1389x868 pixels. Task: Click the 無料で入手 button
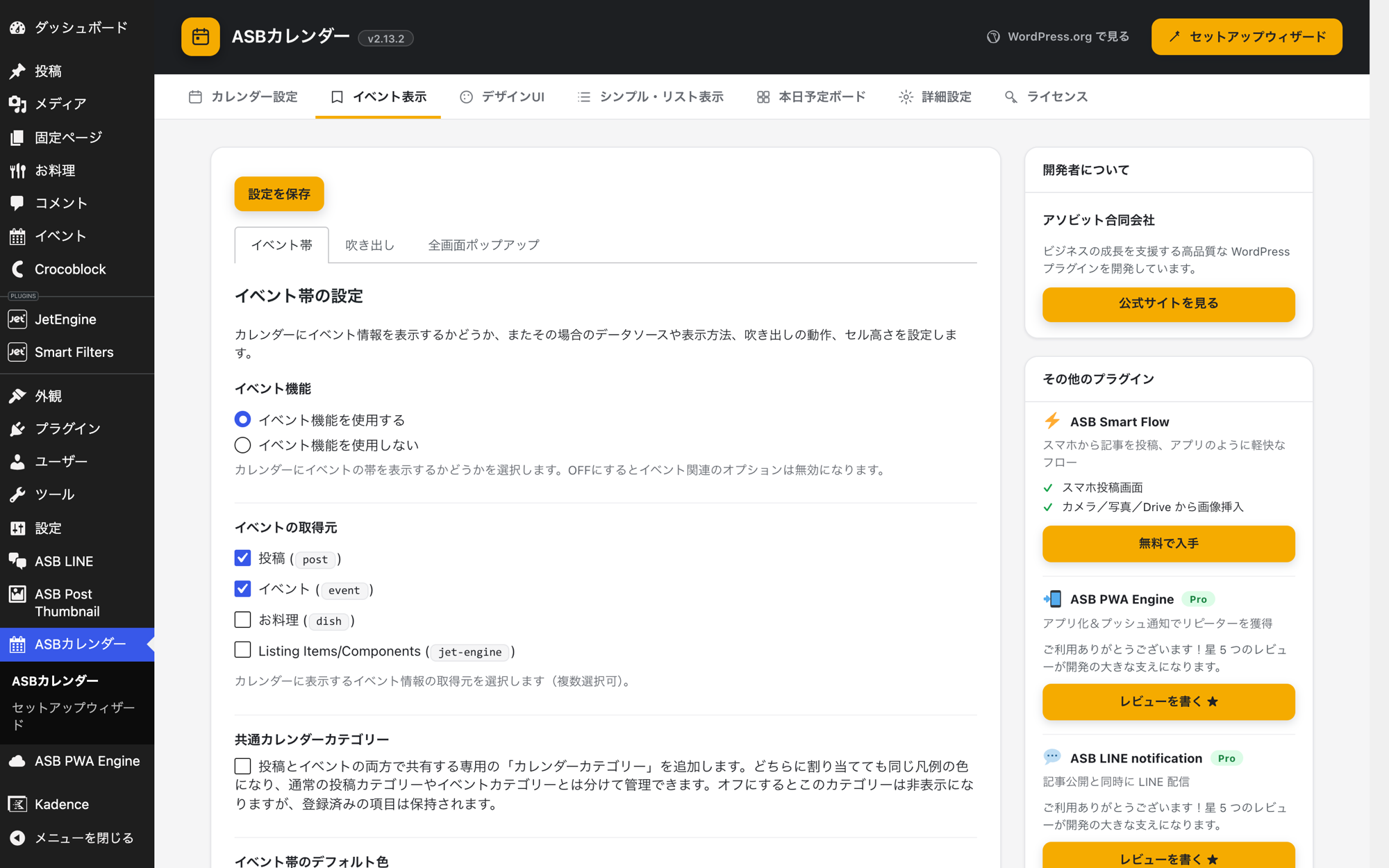point(1168,544)
